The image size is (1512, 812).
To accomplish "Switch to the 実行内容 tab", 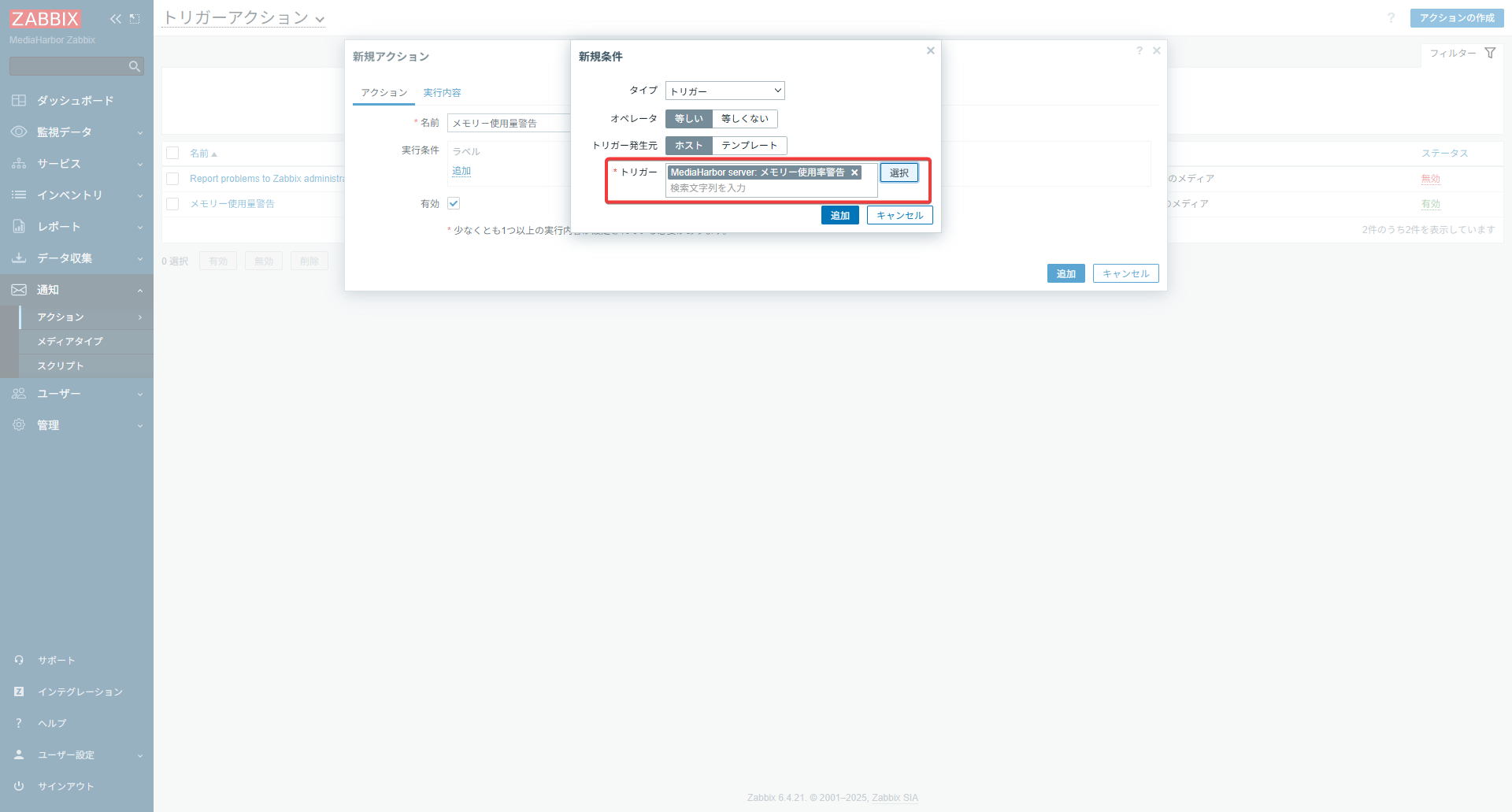I will 442,93.
